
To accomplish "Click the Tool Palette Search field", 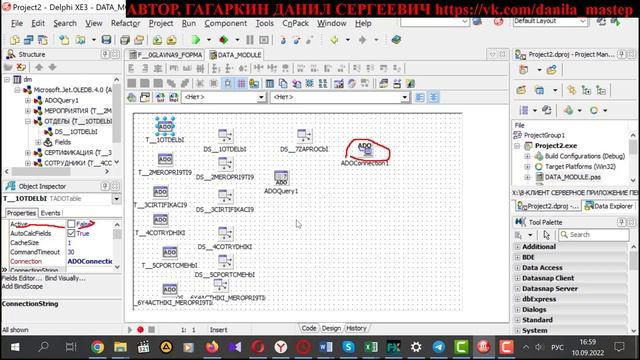I will (594, 235).
